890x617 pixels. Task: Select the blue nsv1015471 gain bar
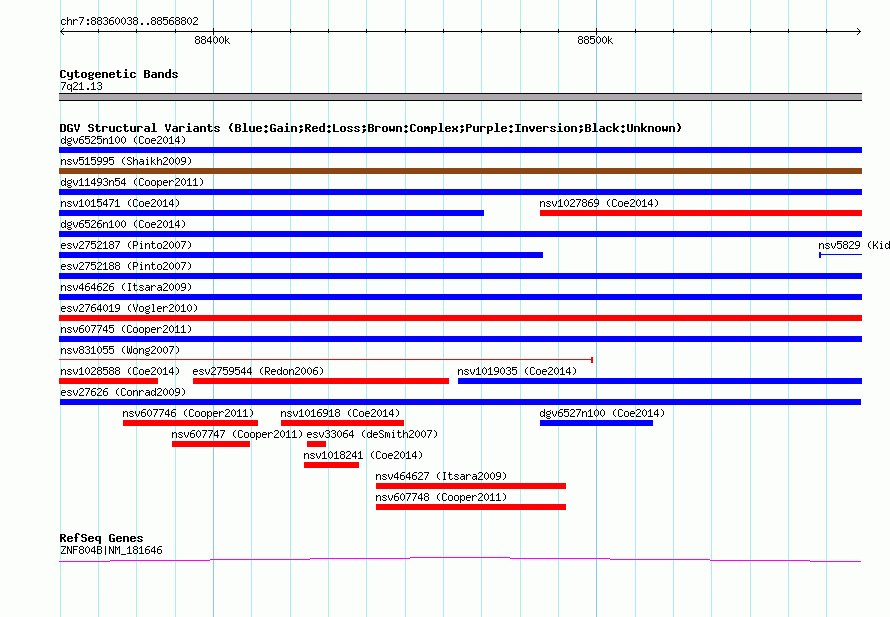271,213
